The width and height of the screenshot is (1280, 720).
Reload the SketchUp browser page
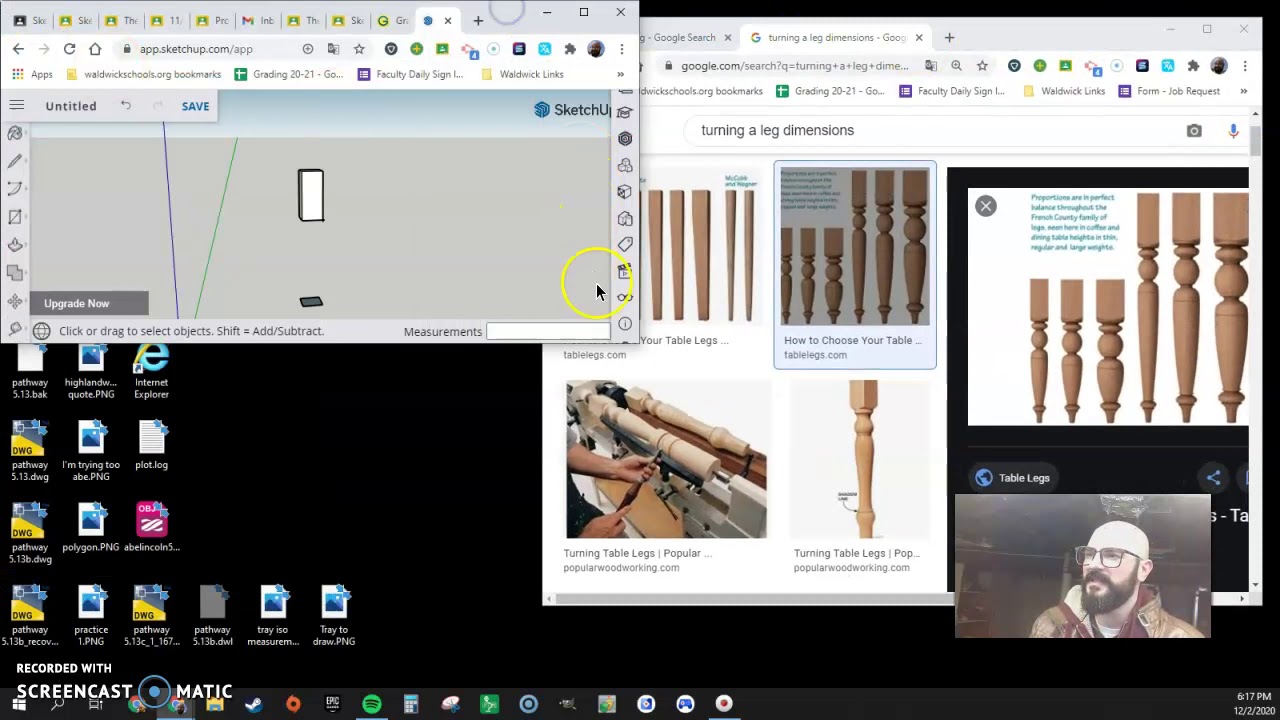[x=69, y=49]
